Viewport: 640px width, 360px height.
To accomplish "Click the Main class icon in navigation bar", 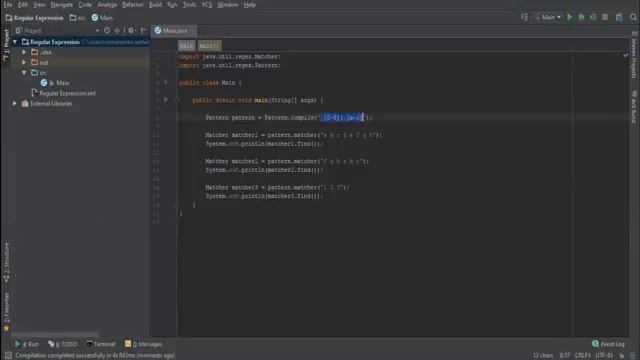I will point(102,18).
